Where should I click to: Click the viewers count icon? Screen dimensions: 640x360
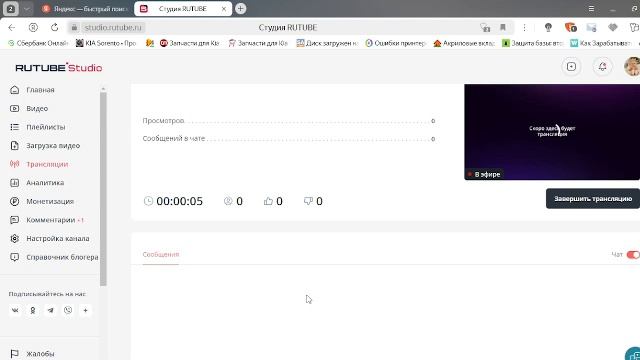228,201
